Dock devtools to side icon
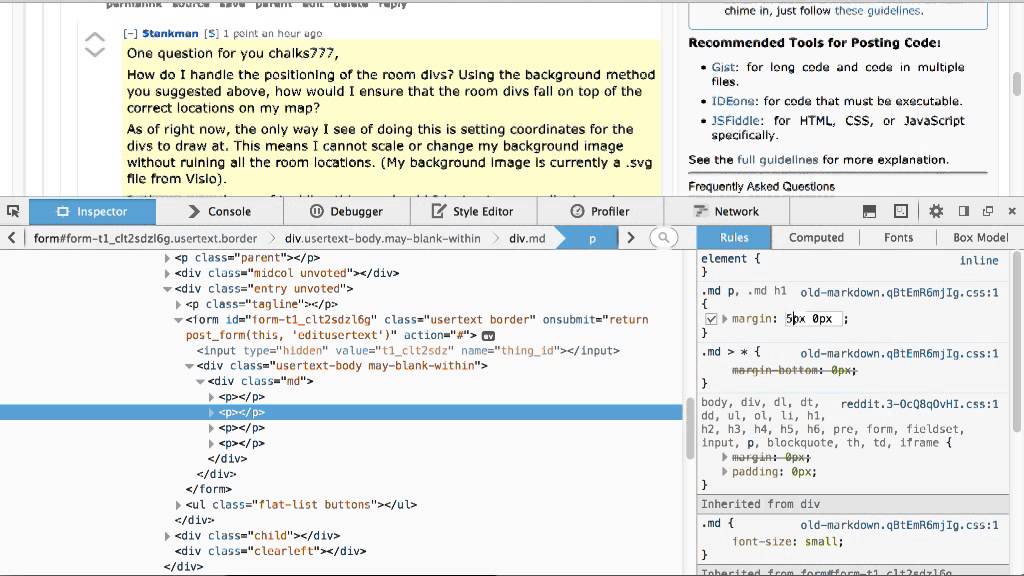The image size is (1024, 576). 963,211
